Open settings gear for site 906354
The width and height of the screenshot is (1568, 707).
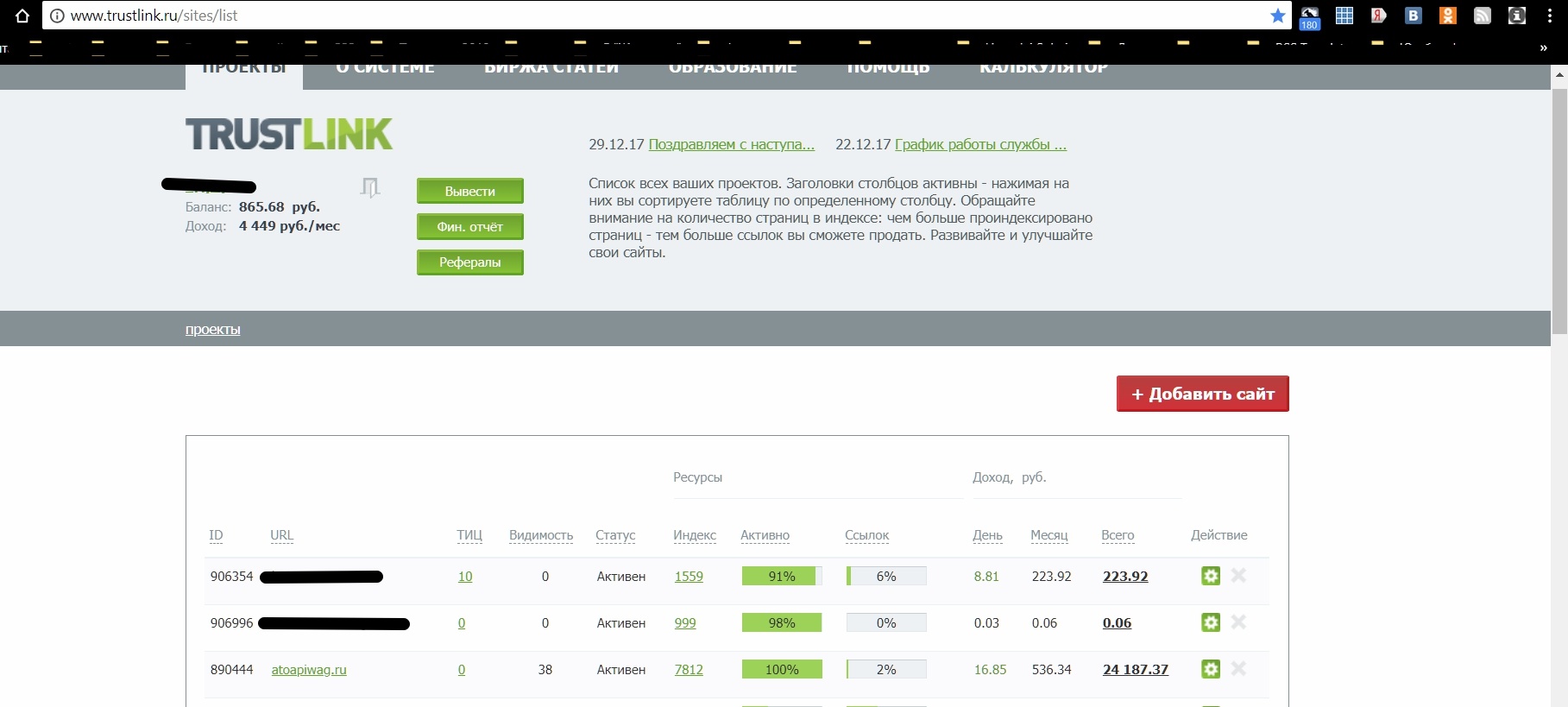point(1211,576)
